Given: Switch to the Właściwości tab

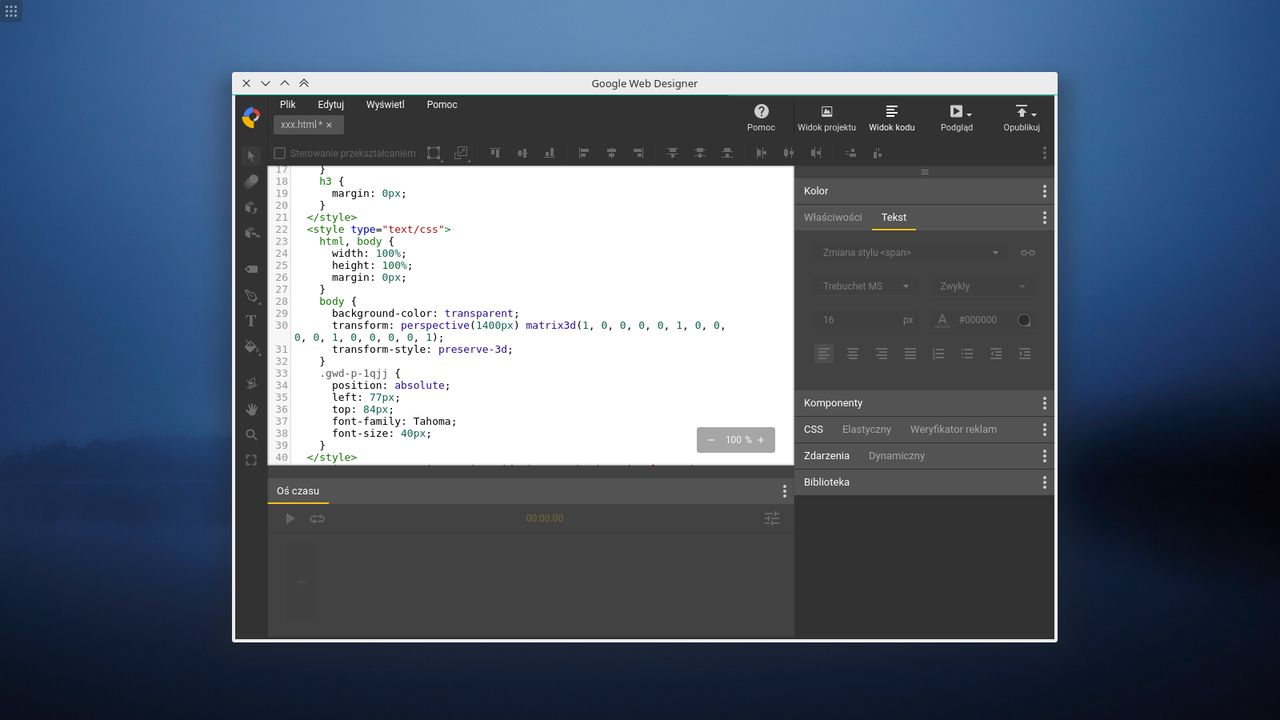Looking at the screenshot, I should tap(832, 217).
